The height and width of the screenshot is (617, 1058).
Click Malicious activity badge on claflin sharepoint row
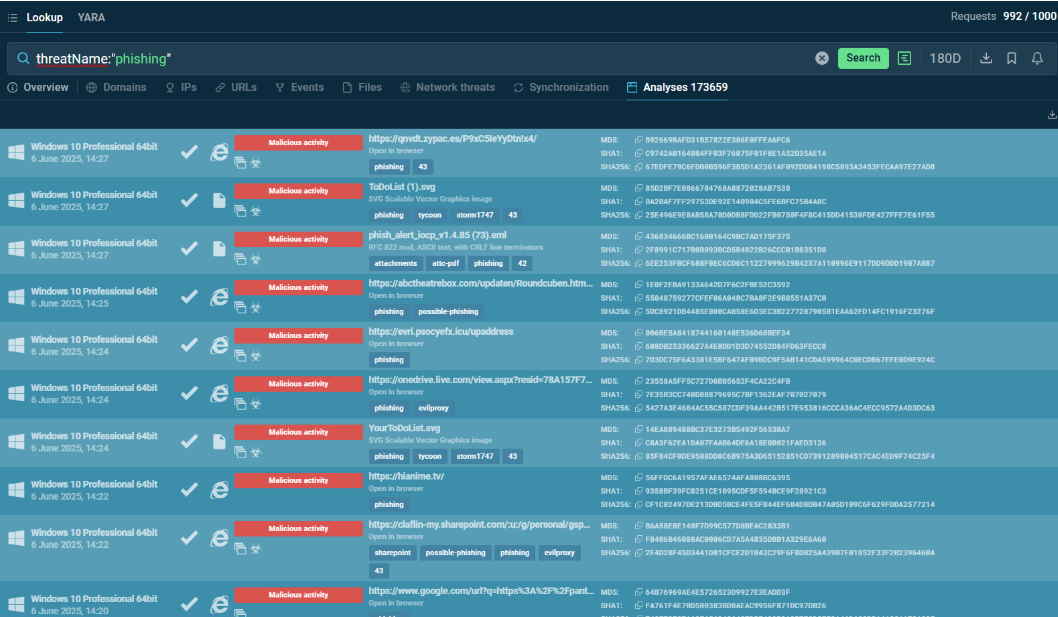coord(298,529)
